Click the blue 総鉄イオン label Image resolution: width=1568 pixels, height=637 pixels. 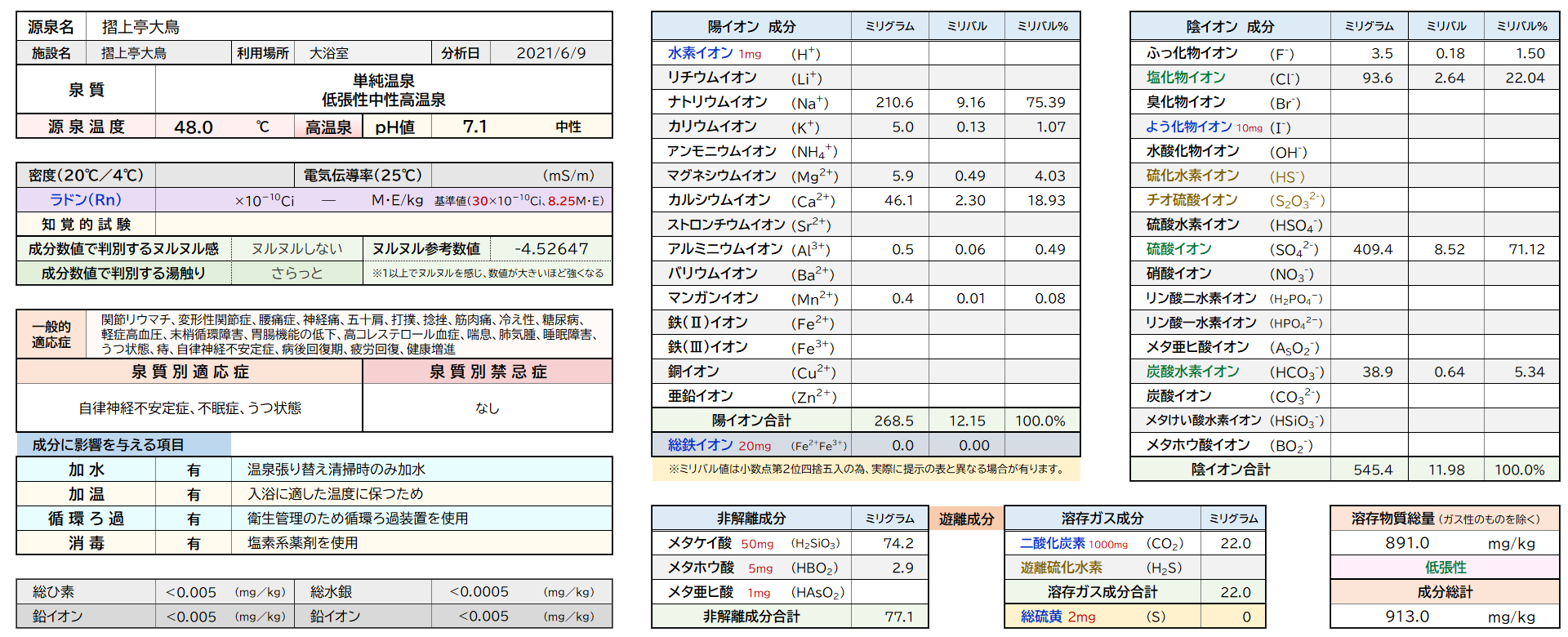[x=700, y=445]
